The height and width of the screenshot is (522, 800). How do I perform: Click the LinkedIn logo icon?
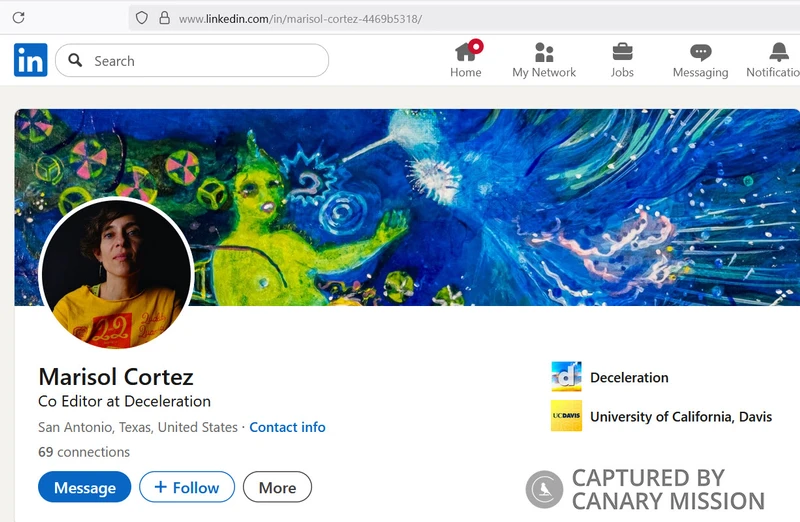pyautogui.click(x=31, y=60)
